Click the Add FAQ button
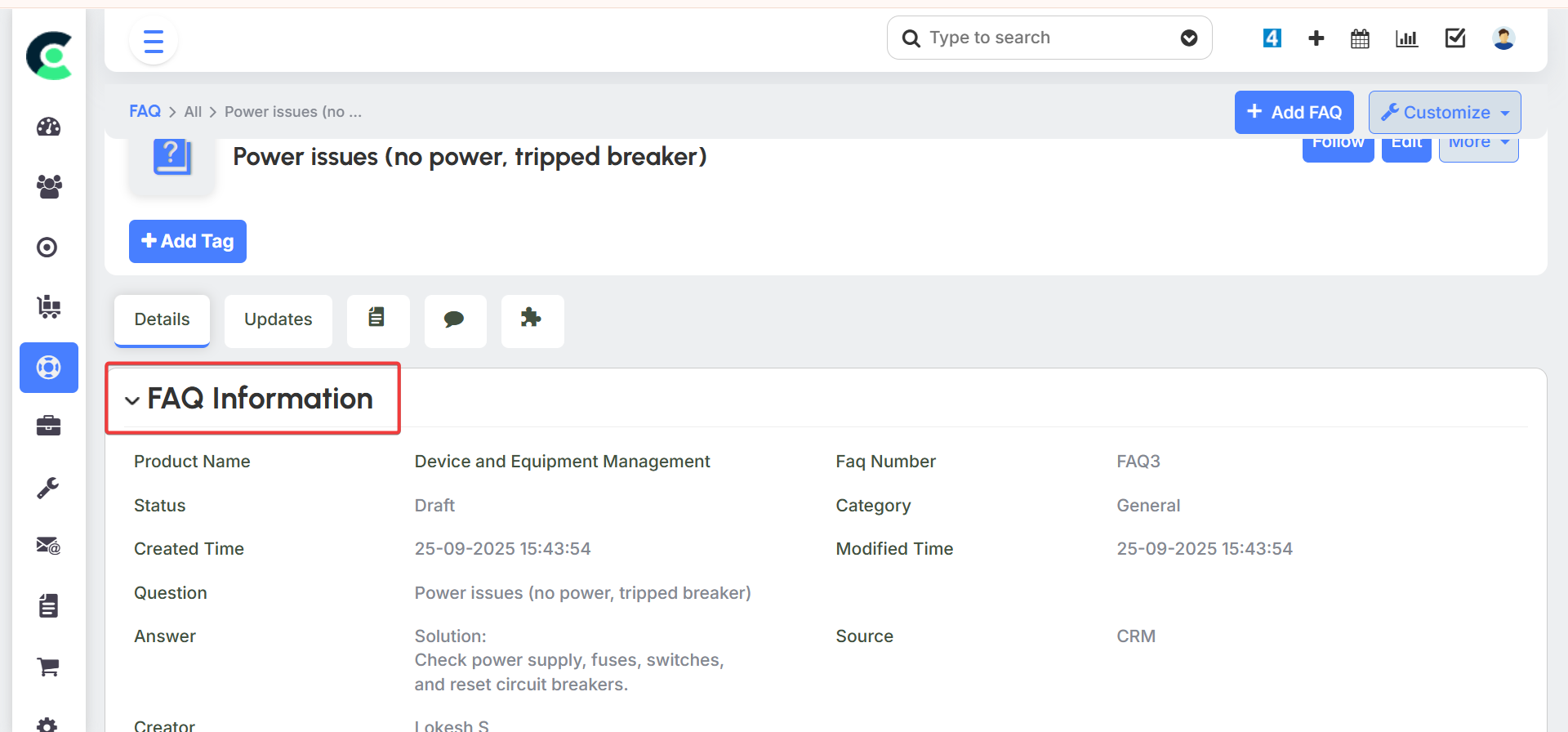 point(1294,113)
